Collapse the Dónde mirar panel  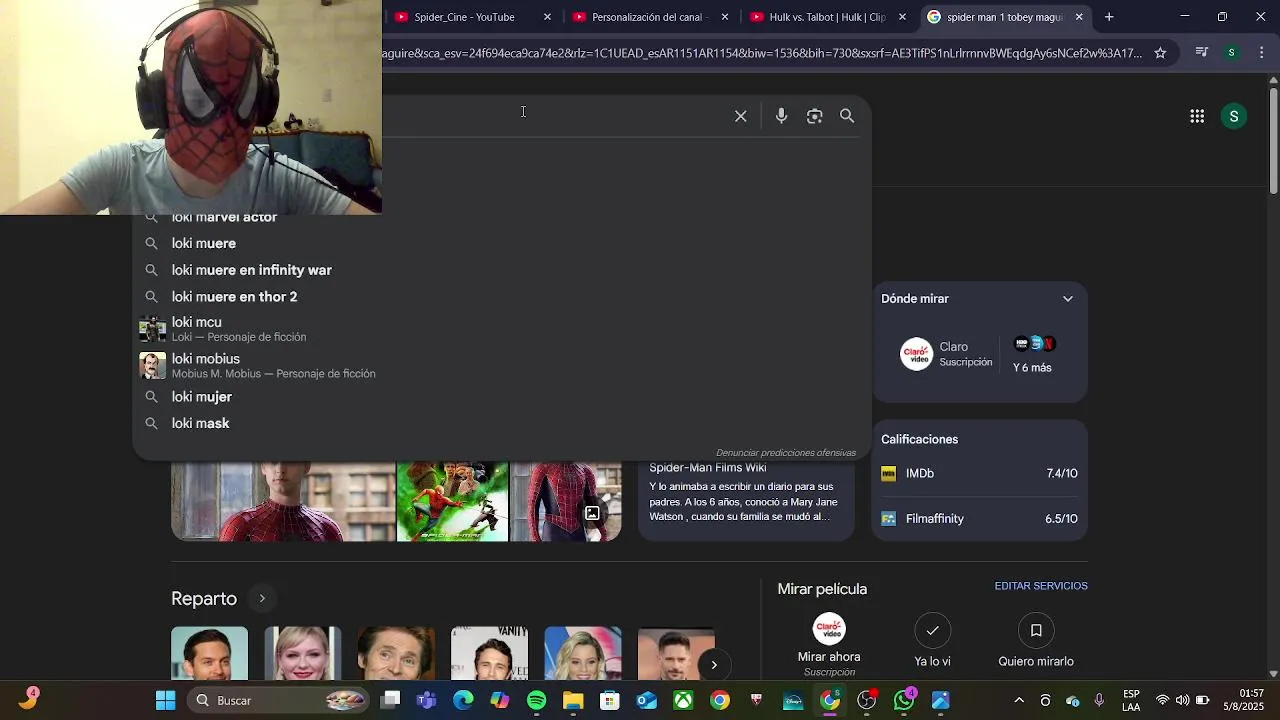point(1068,299)
